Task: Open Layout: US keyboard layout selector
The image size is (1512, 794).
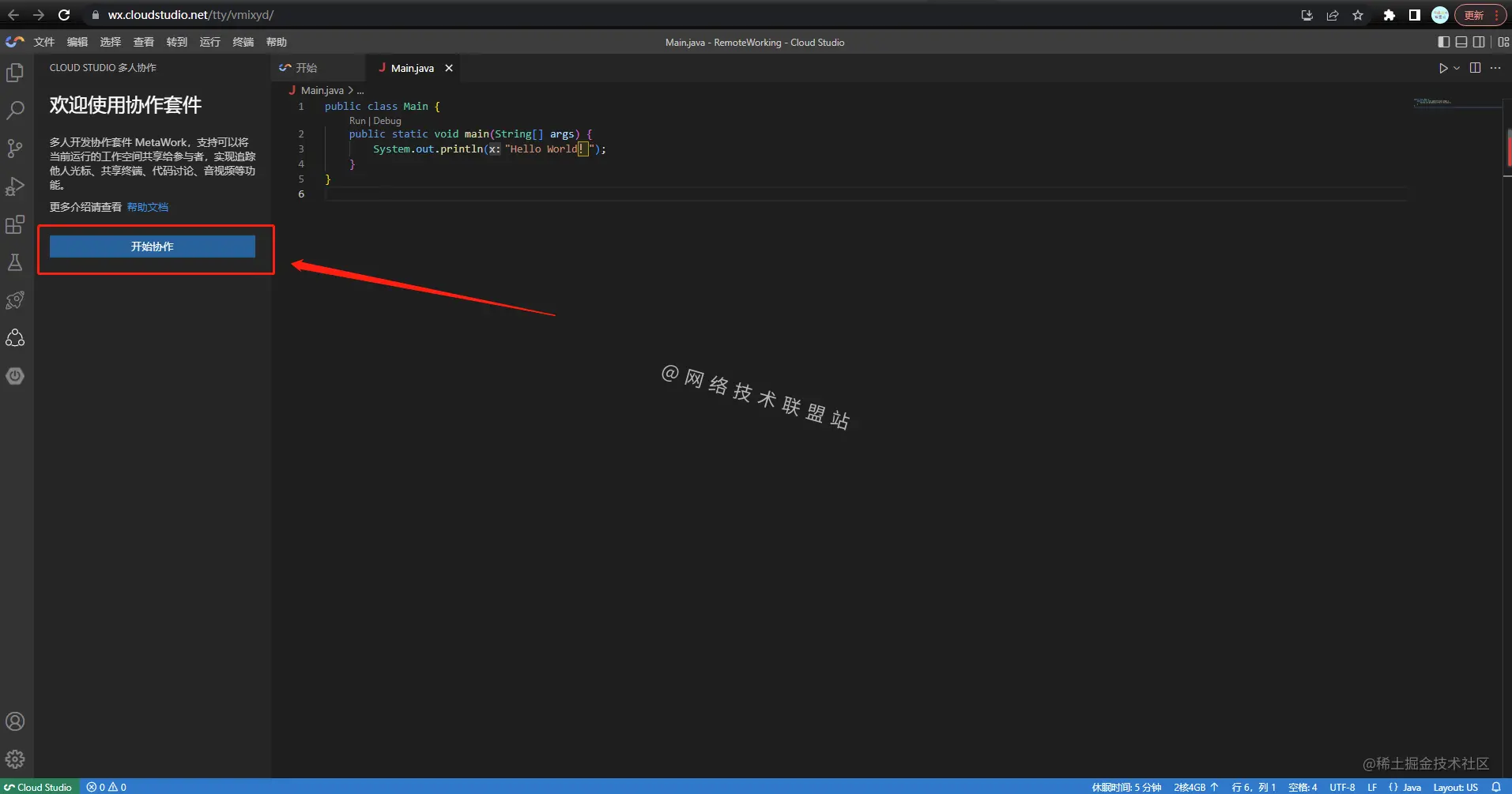Action: click(1456, 787)
